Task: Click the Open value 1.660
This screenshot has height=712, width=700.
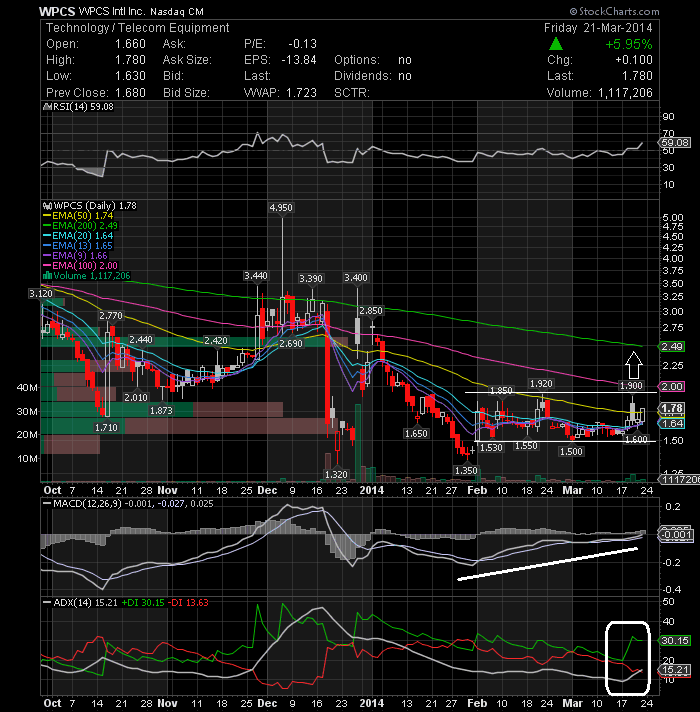Action: tap(130, 44)
